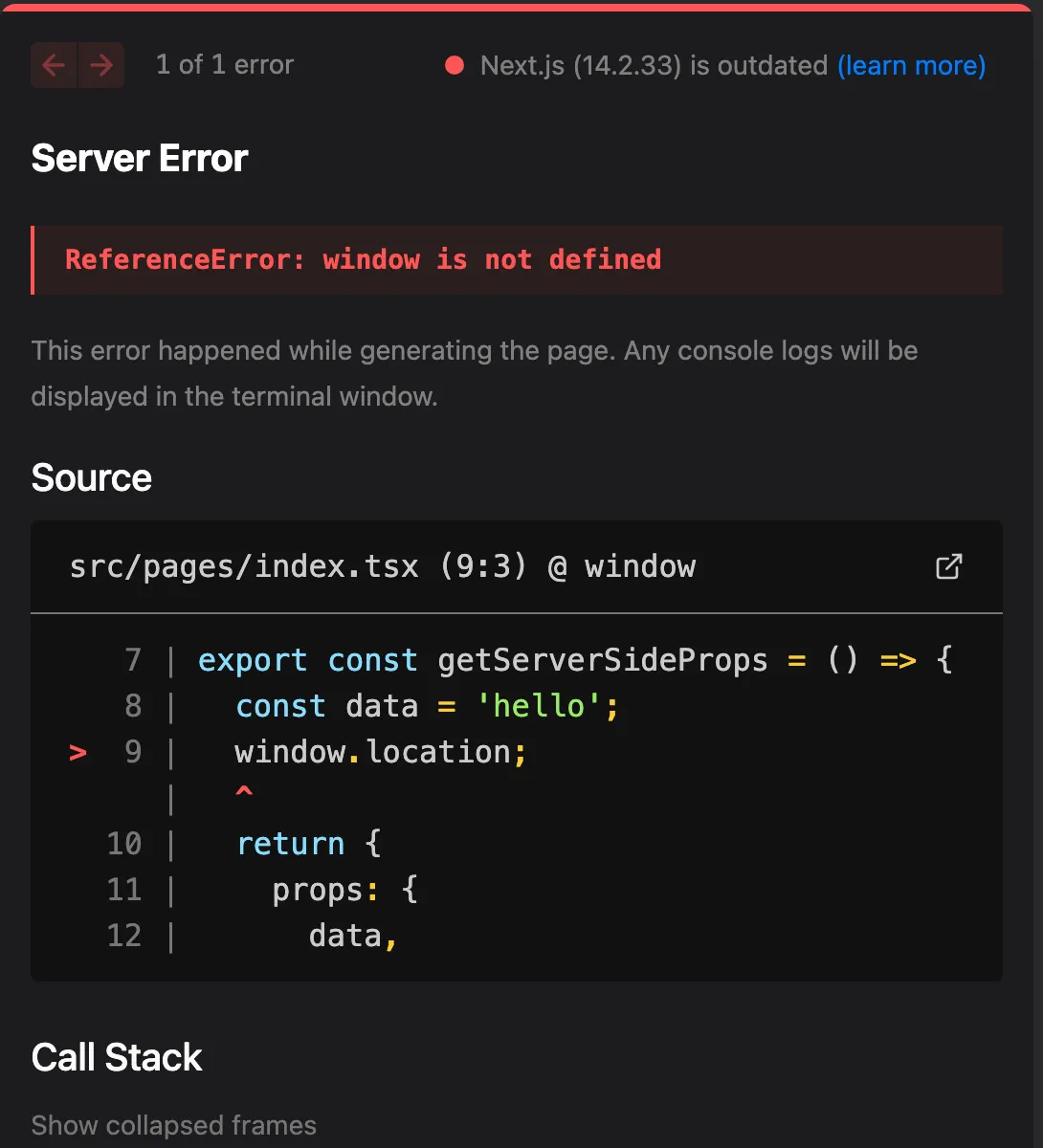
Task: Click "Next.js (14.2.33) is outdated" text
Action: [654, 65]
